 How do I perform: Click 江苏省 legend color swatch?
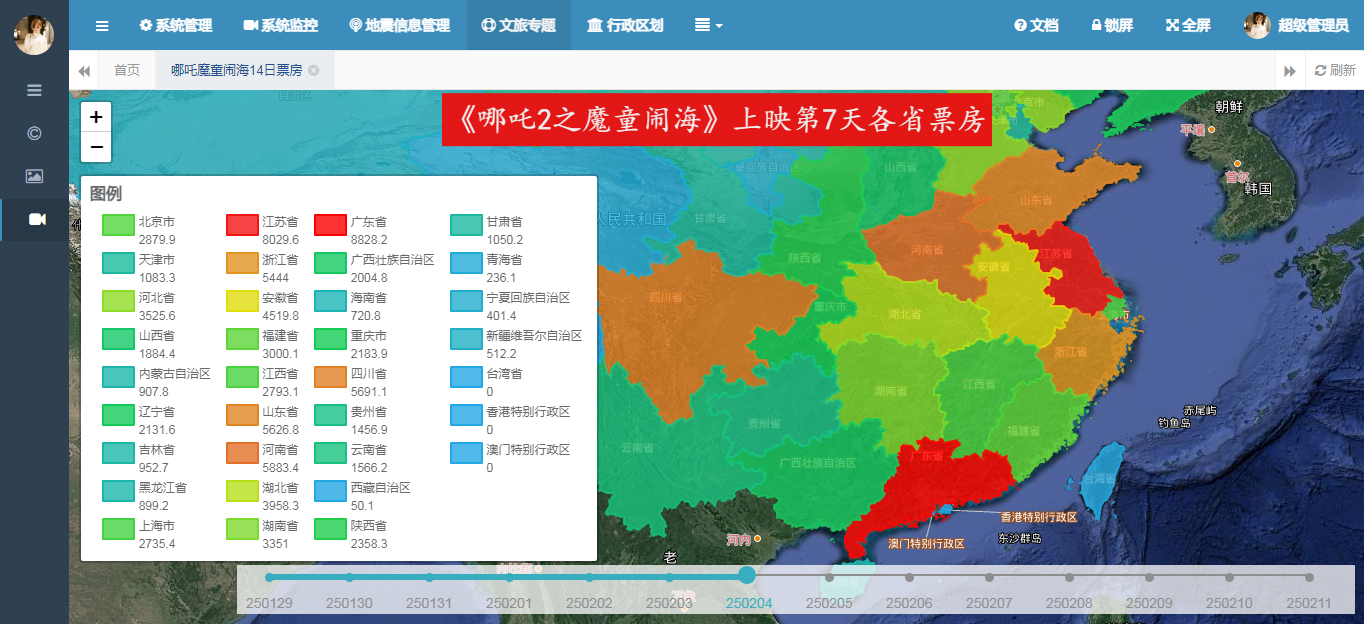(242, 225)
